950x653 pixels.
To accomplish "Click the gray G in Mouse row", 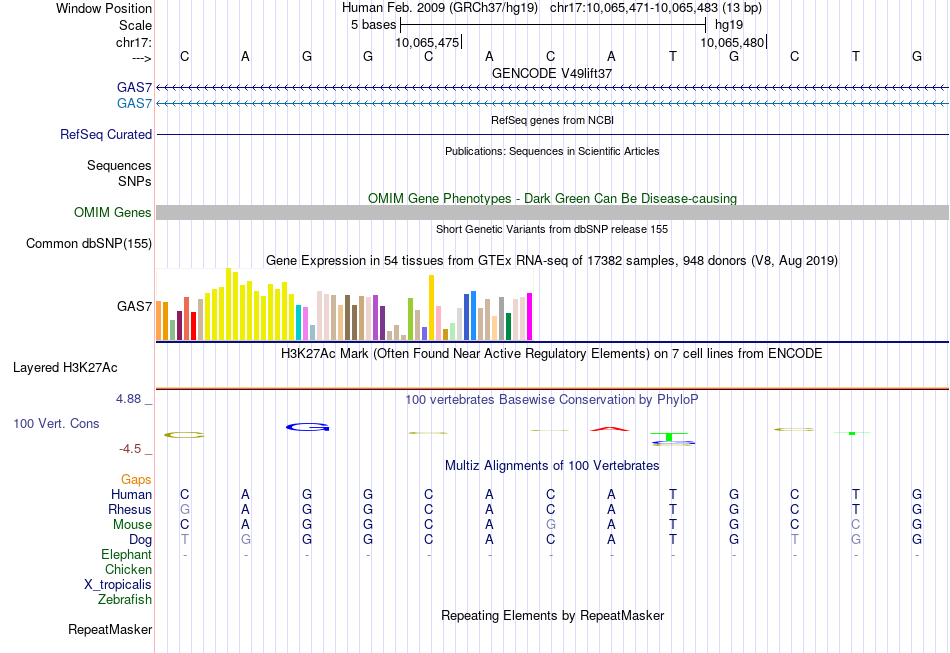I will pos(551,525).
